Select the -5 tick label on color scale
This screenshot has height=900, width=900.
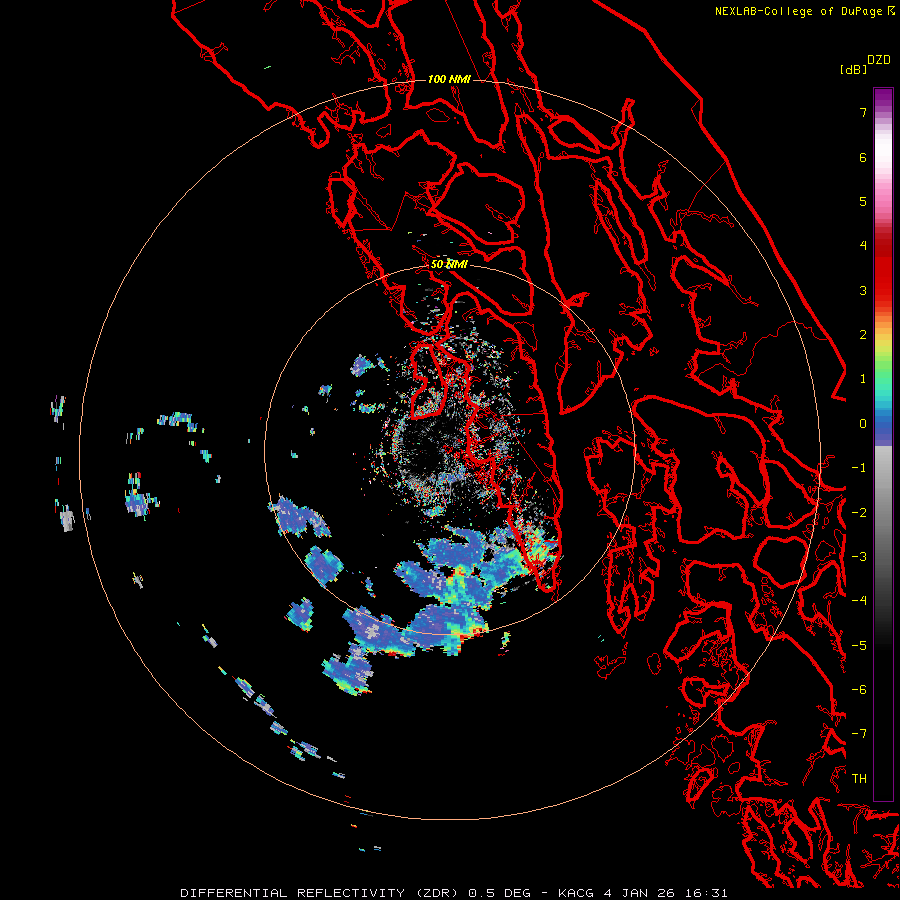[x=859, y=646]
